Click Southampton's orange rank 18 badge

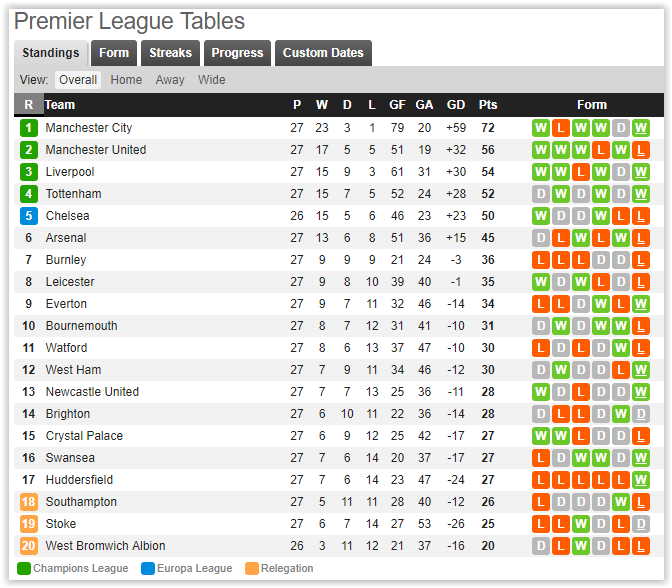point(29,501)
